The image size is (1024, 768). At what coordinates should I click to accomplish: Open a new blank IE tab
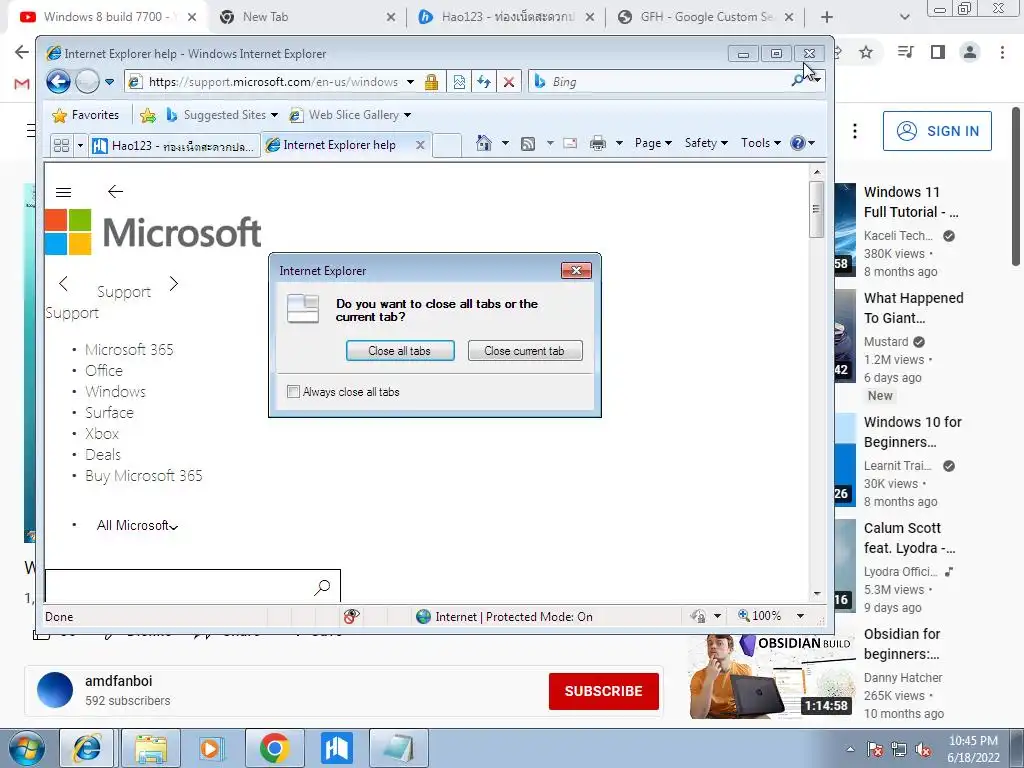(x=447, y=145)
